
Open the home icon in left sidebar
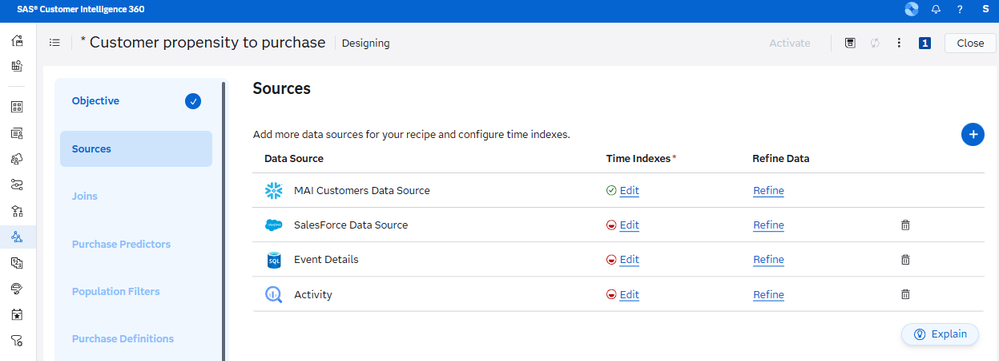click(x=17, y=41)
